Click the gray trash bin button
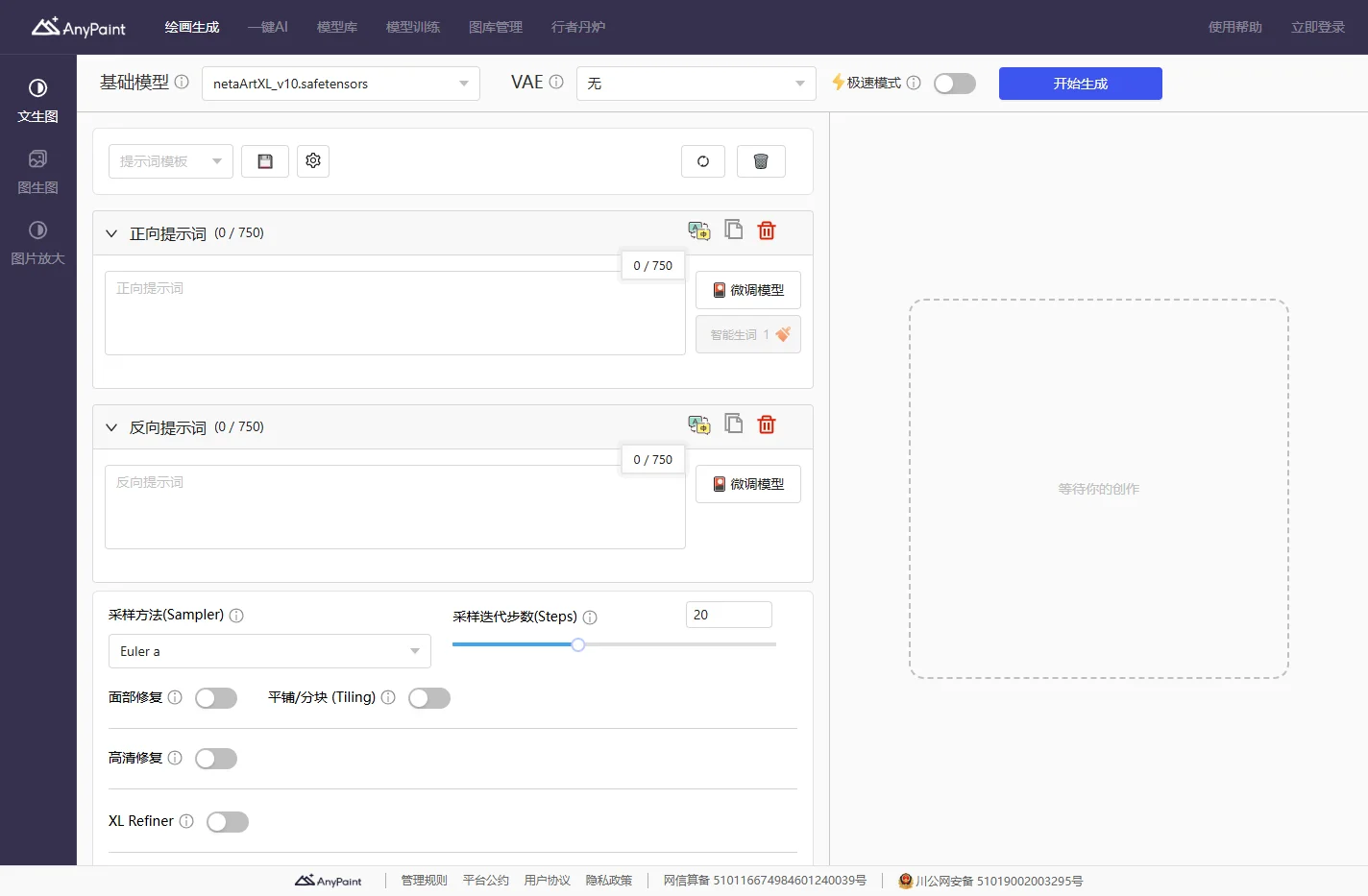The height and width of the screenshot is (896, 1368). click(761, 161)
